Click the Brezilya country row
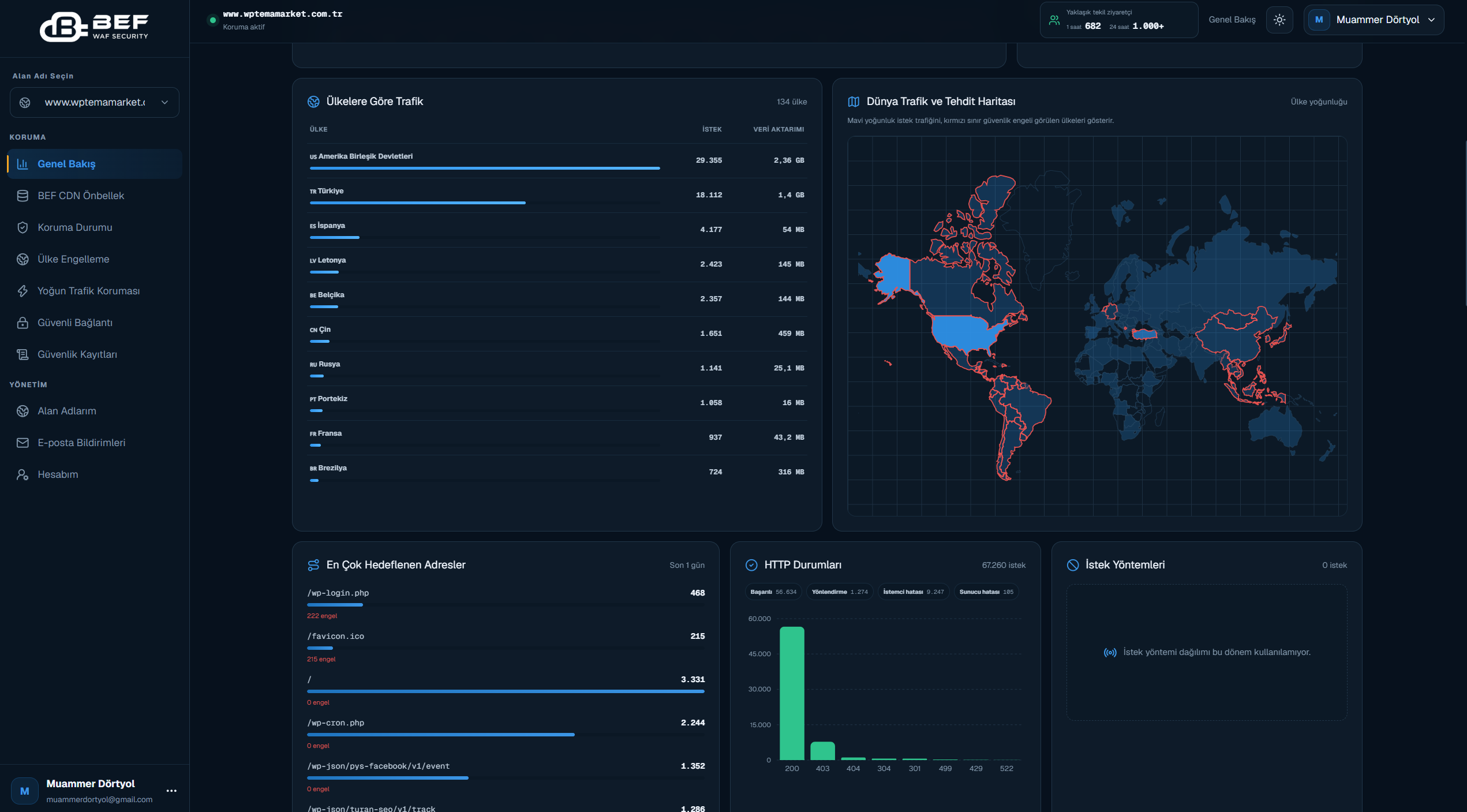The width and height of the screenshot is (1467, 812). (x=557, y=472)
